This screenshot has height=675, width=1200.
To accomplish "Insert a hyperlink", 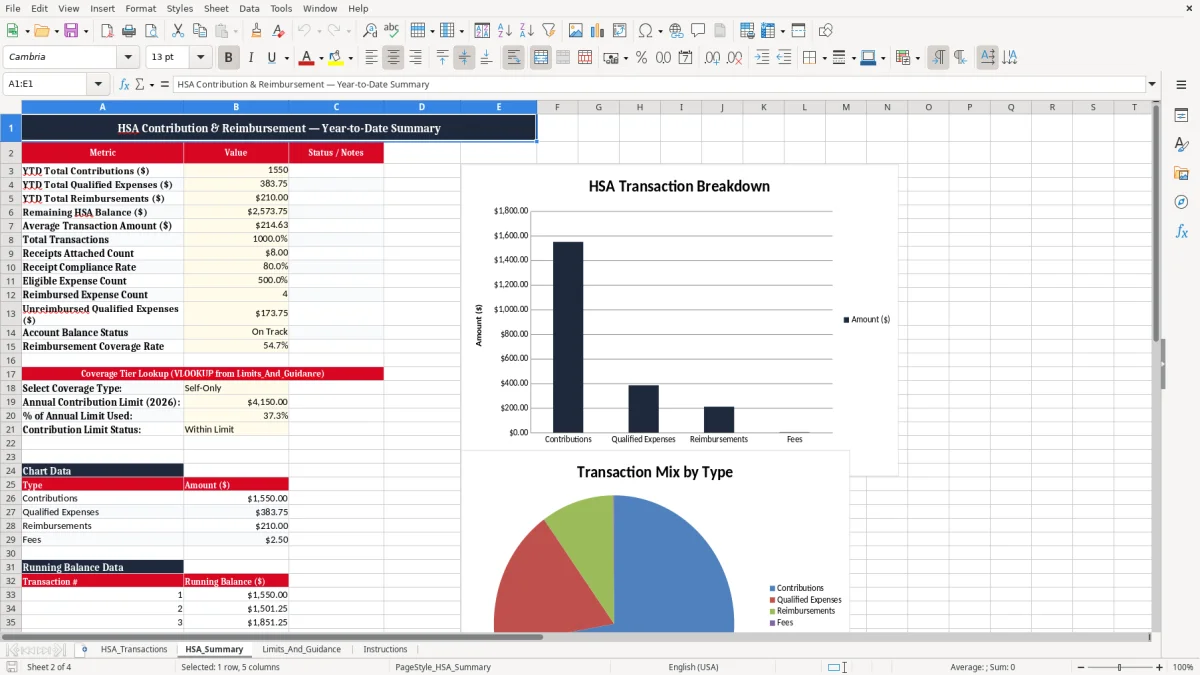I will [676, 31].
